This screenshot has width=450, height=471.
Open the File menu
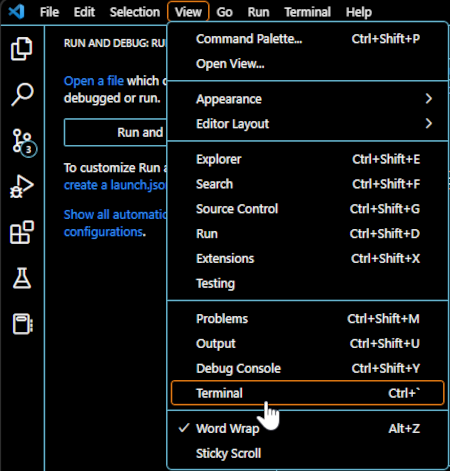coord(49,12)
